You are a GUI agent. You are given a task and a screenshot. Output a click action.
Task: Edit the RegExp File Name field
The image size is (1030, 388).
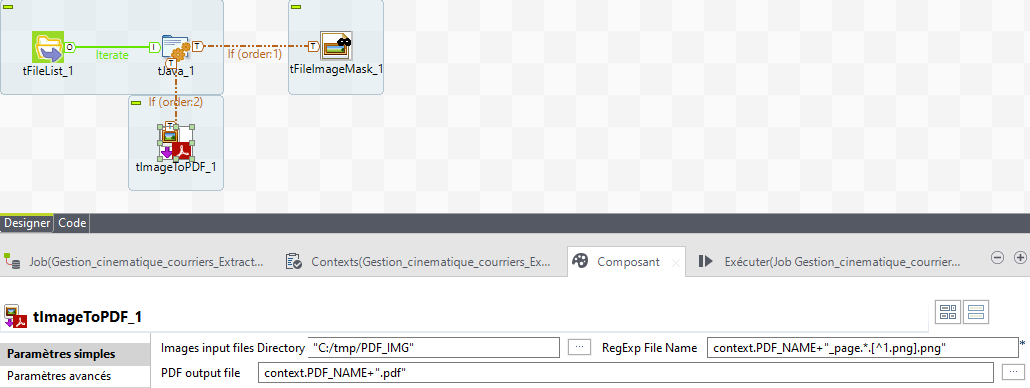(862, 347)
